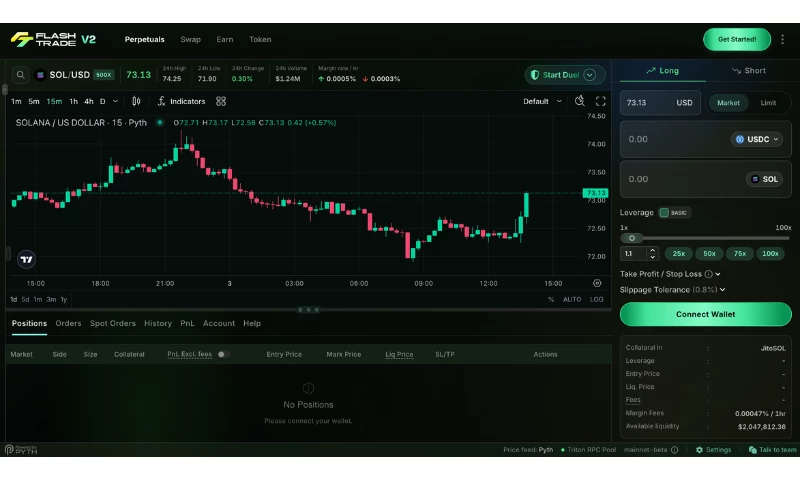Toggle LOG scale on chart
The width and height of the screenshot is (800, 480).
click(596, 299)
